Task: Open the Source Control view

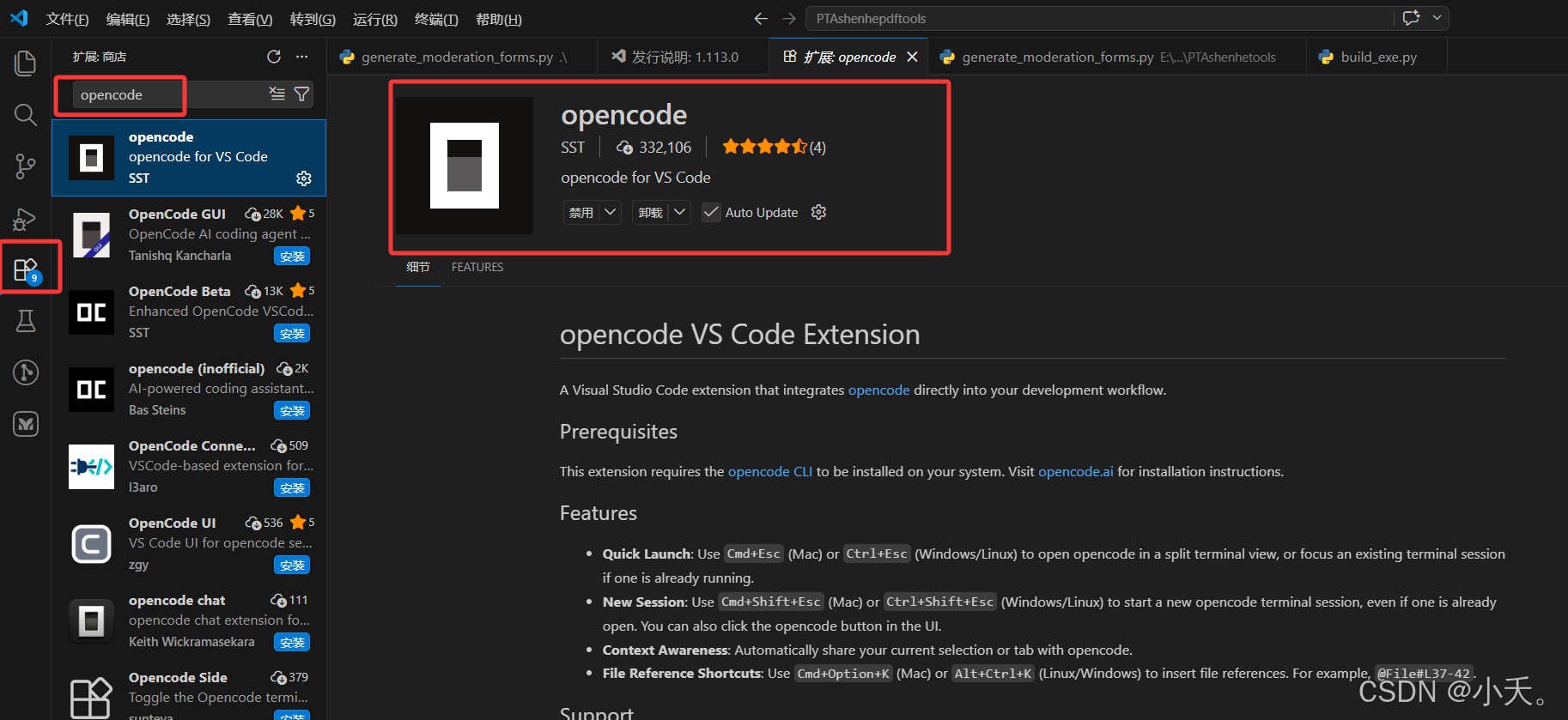Action: [26, 166]
